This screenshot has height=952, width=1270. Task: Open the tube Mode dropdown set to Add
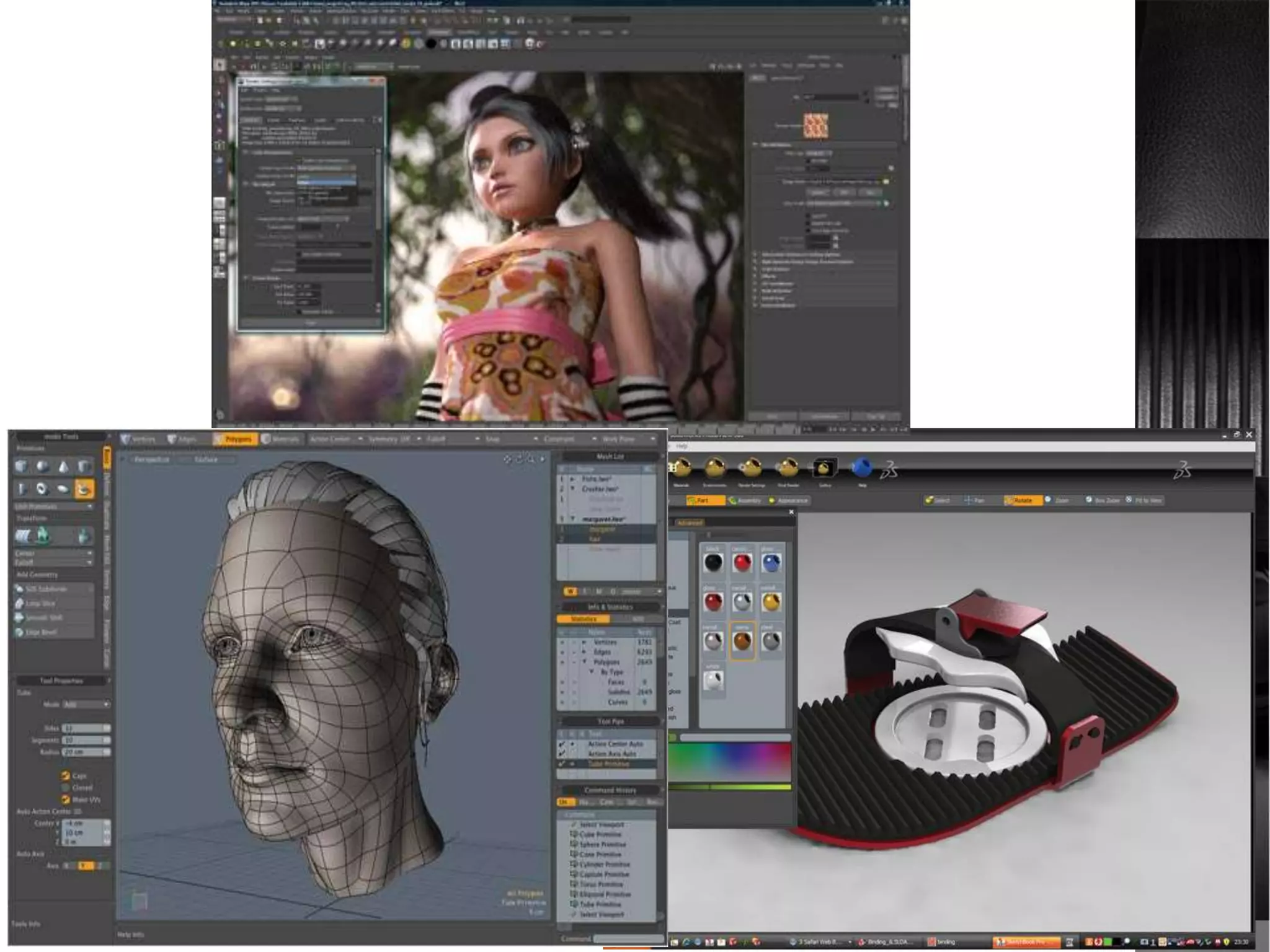click(x=86, y=704)
